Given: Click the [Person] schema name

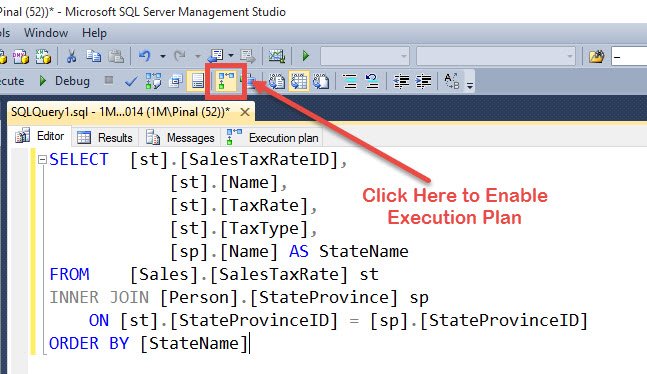Looking at the screenshot, I should pyautogui.click(x=198, y=298).
